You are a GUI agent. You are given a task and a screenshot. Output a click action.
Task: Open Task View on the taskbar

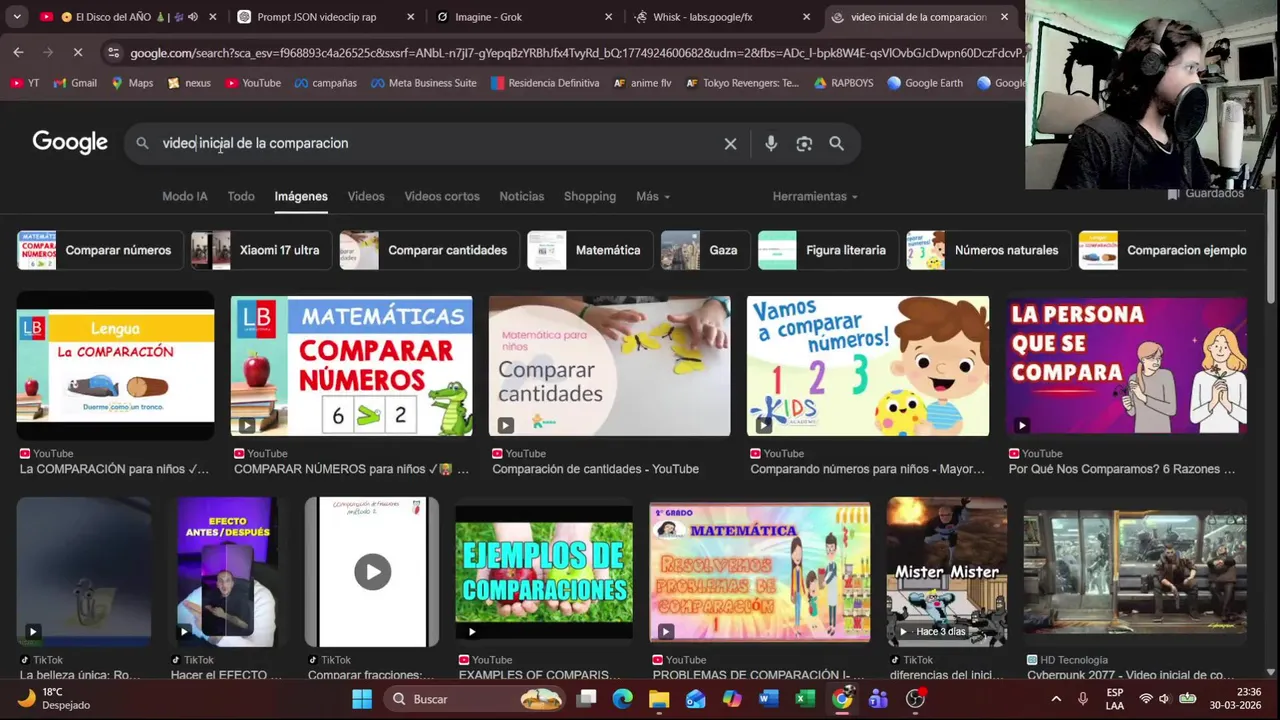click(587, 699)
